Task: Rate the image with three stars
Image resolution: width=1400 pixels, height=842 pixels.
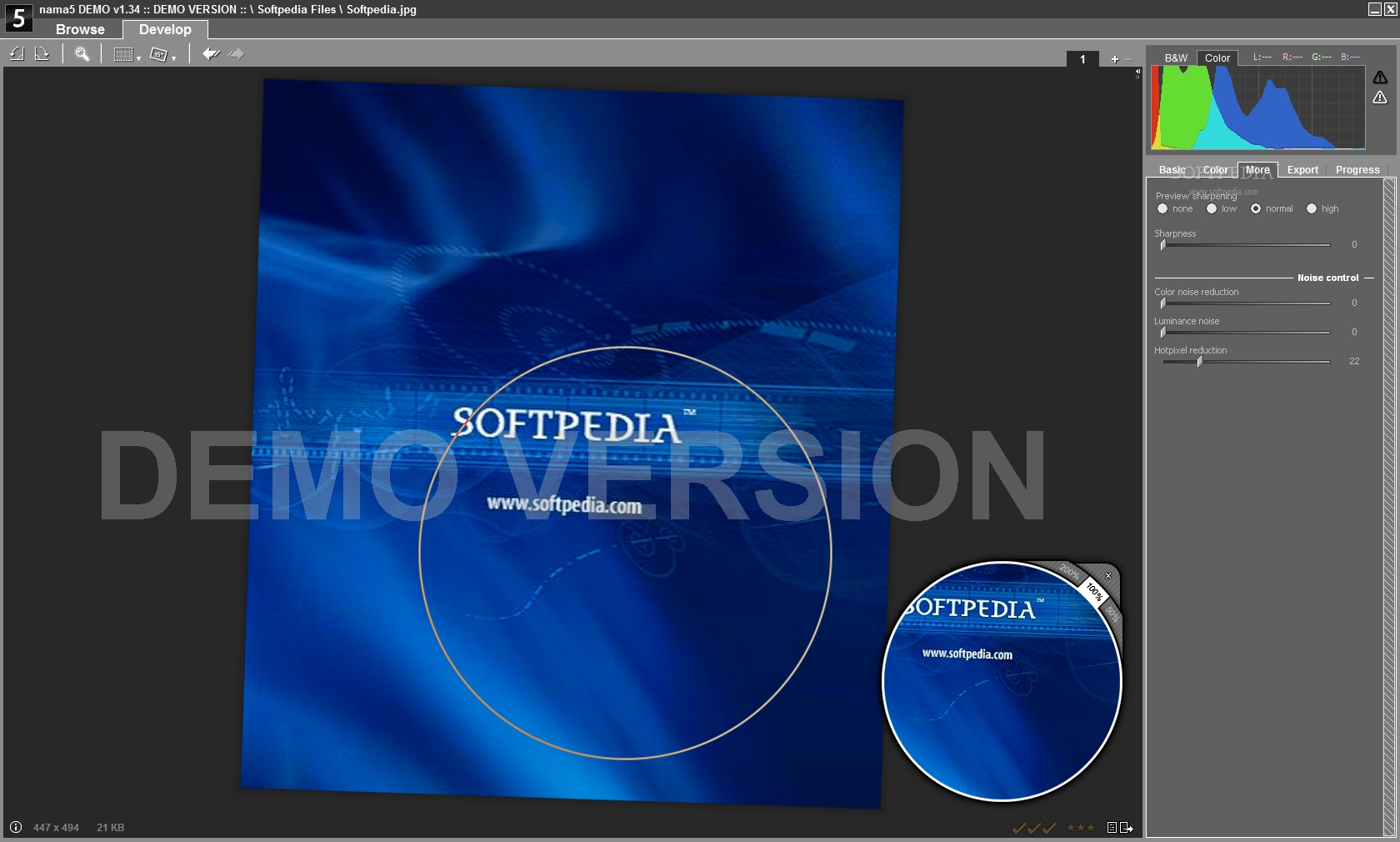Action: (1091, 828)
